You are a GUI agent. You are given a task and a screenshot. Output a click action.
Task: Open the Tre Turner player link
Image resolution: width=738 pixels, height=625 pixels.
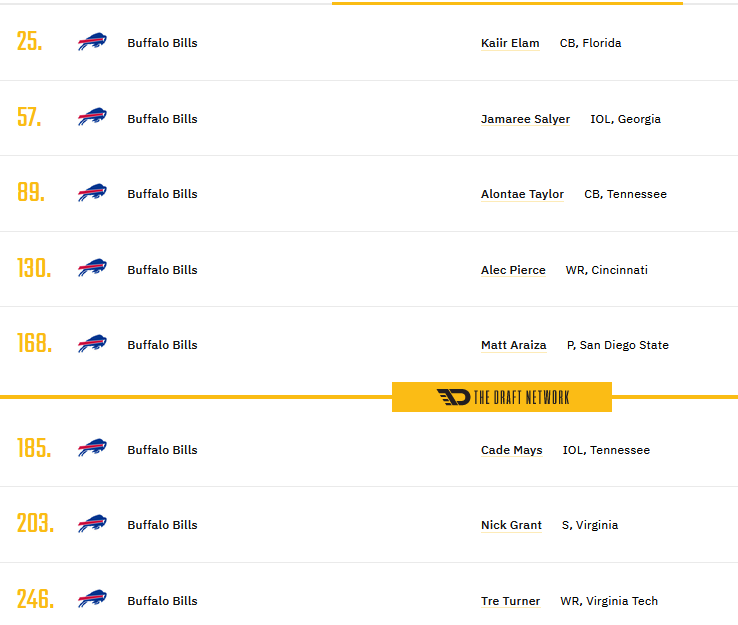(x=510, y=601)
